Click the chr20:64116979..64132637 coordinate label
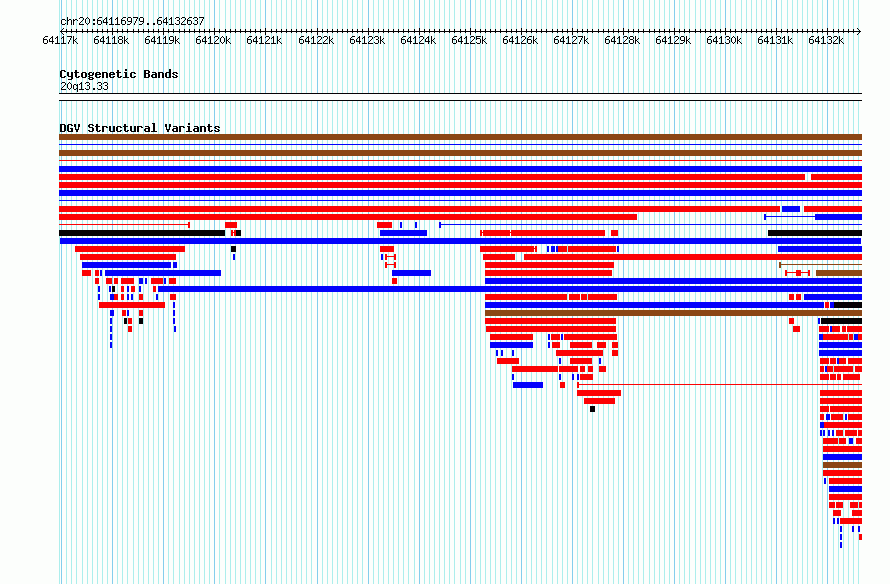This screenshot has height=584, width=890. click(x=132, y=21)
